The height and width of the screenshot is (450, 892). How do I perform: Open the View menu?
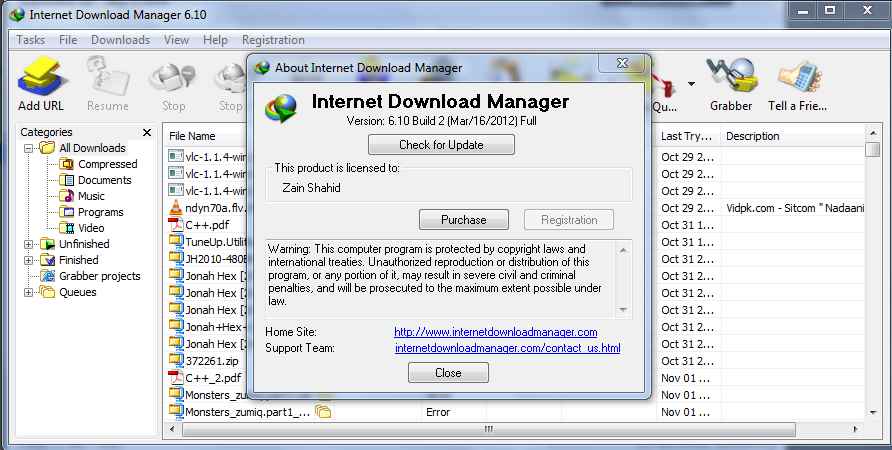(176, 40)
